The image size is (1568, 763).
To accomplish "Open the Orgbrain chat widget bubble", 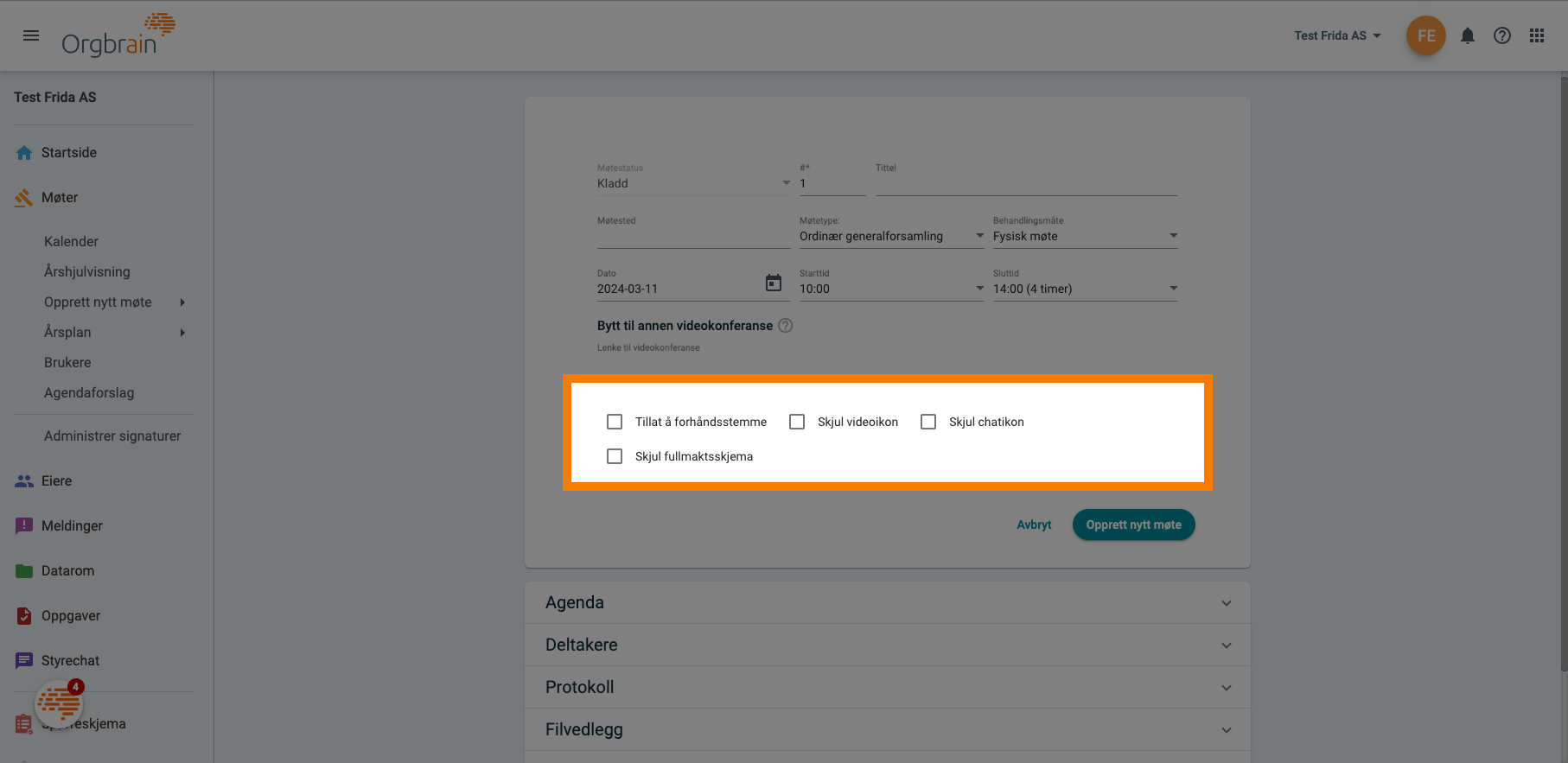I will coord(59,703).
